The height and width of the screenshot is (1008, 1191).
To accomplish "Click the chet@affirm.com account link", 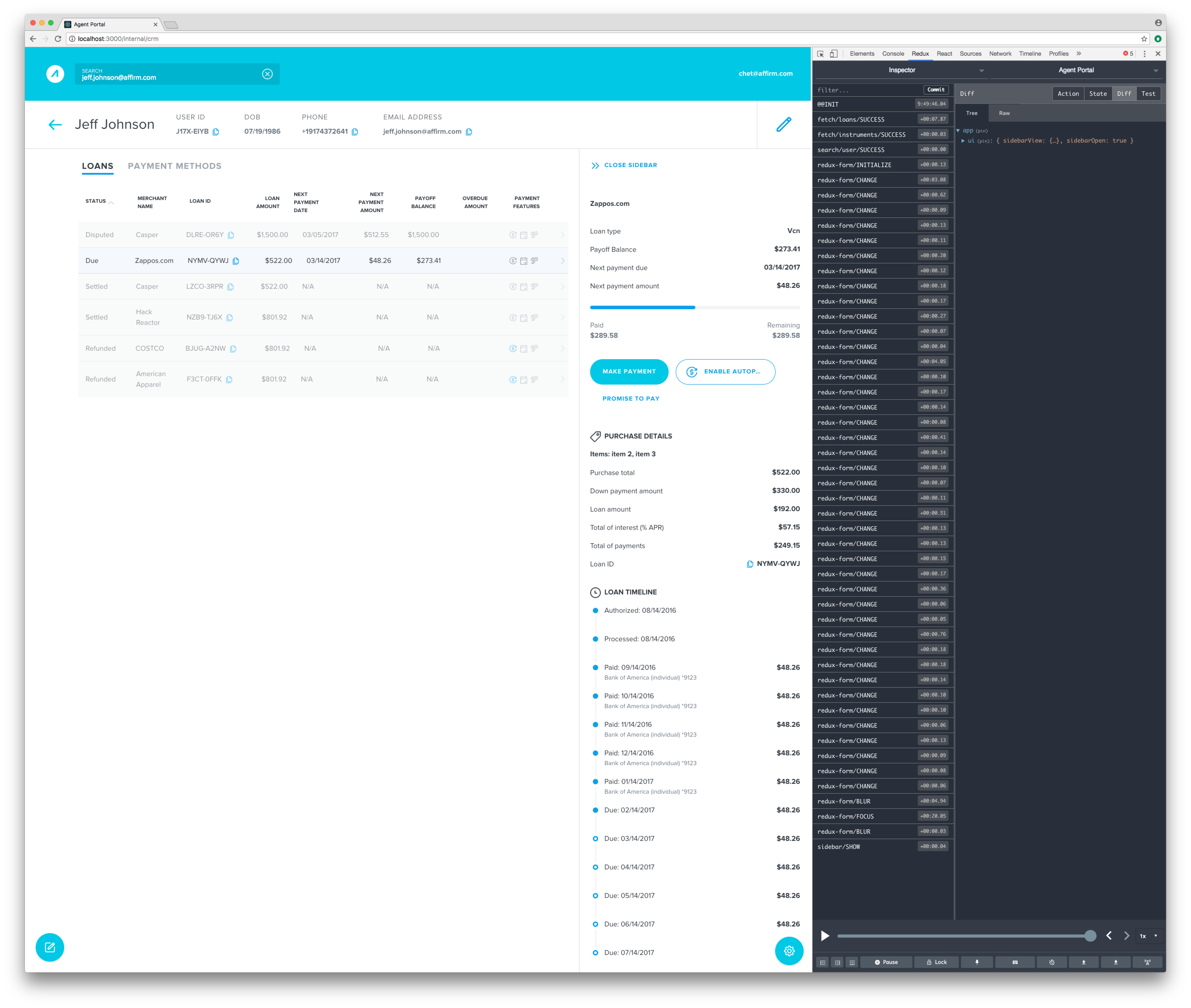I will [x=765, y=74].
